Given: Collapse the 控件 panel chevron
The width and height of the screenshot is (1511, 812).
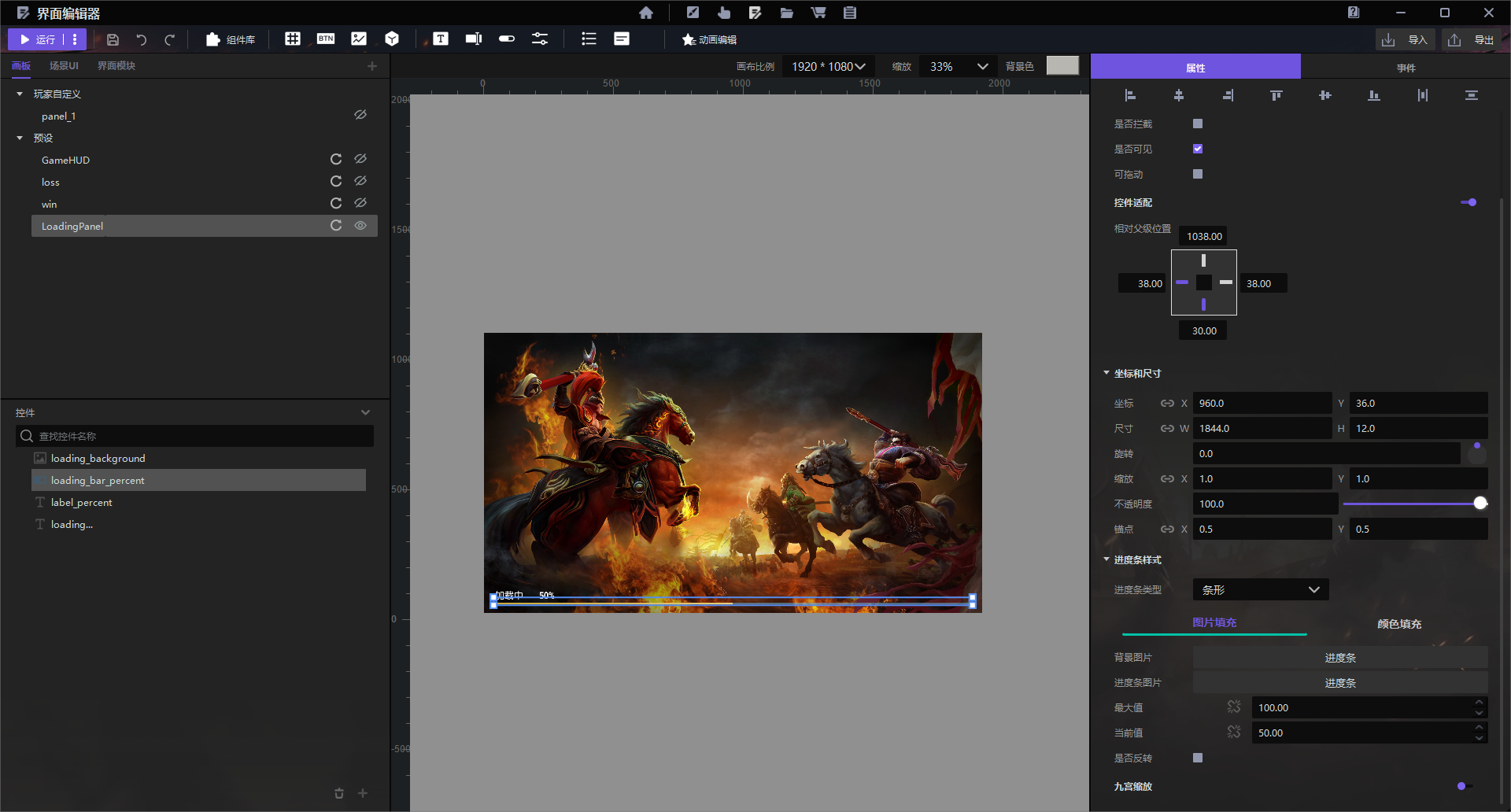Looking at the screenshot, I should coord(365,412).
